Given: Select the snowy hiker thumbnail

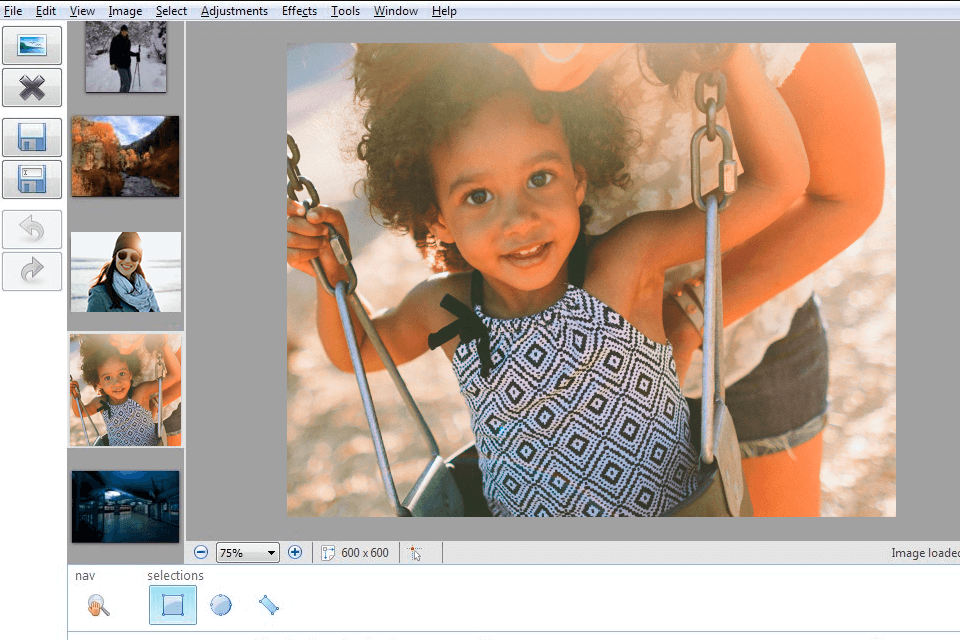Looking at the screenshot, I should click(x=124, y=56).
